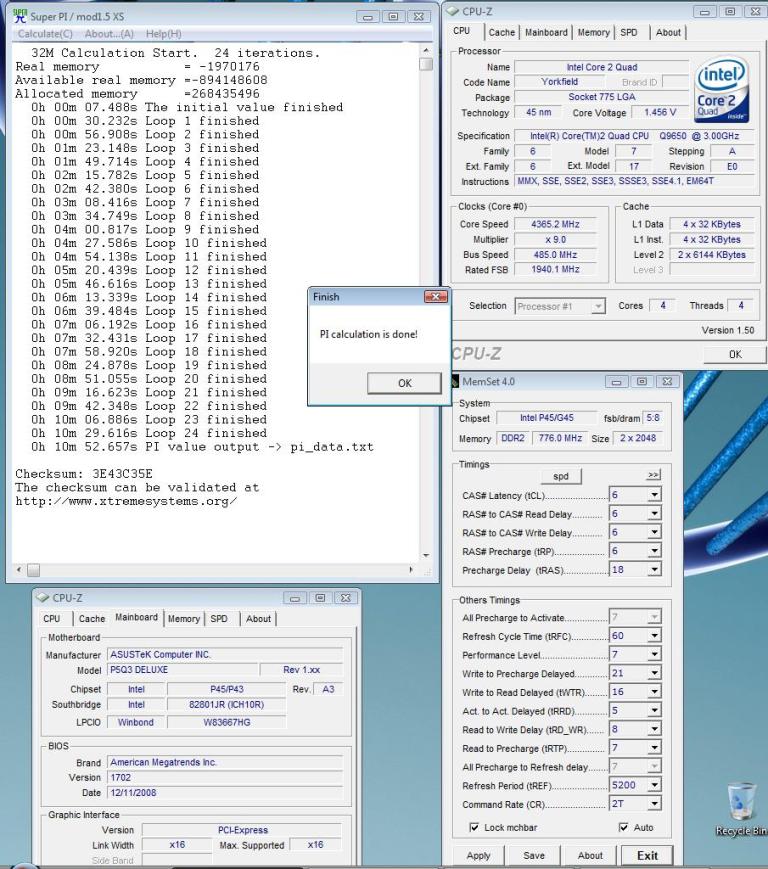Click the About button in MemSet

[590, 856]
